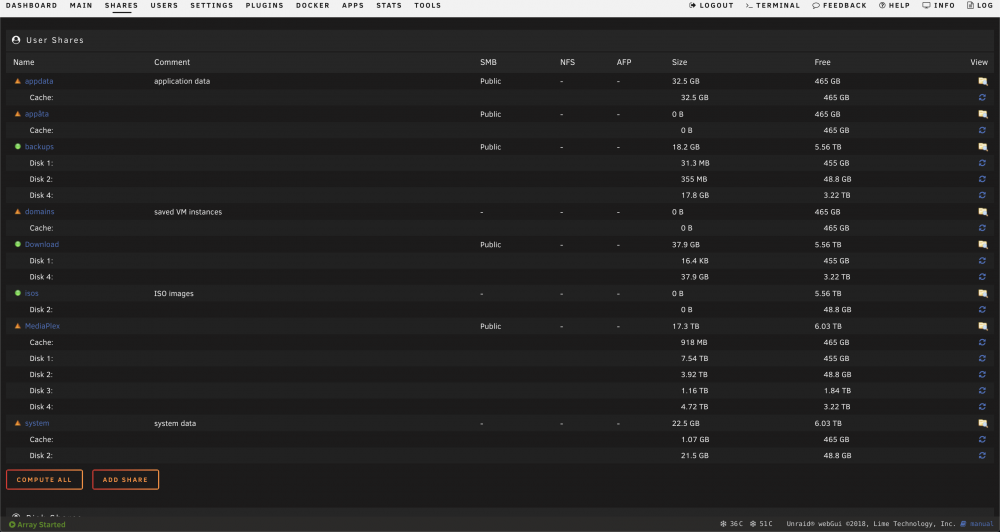Open the appdata share settings link

coord(39,81)
